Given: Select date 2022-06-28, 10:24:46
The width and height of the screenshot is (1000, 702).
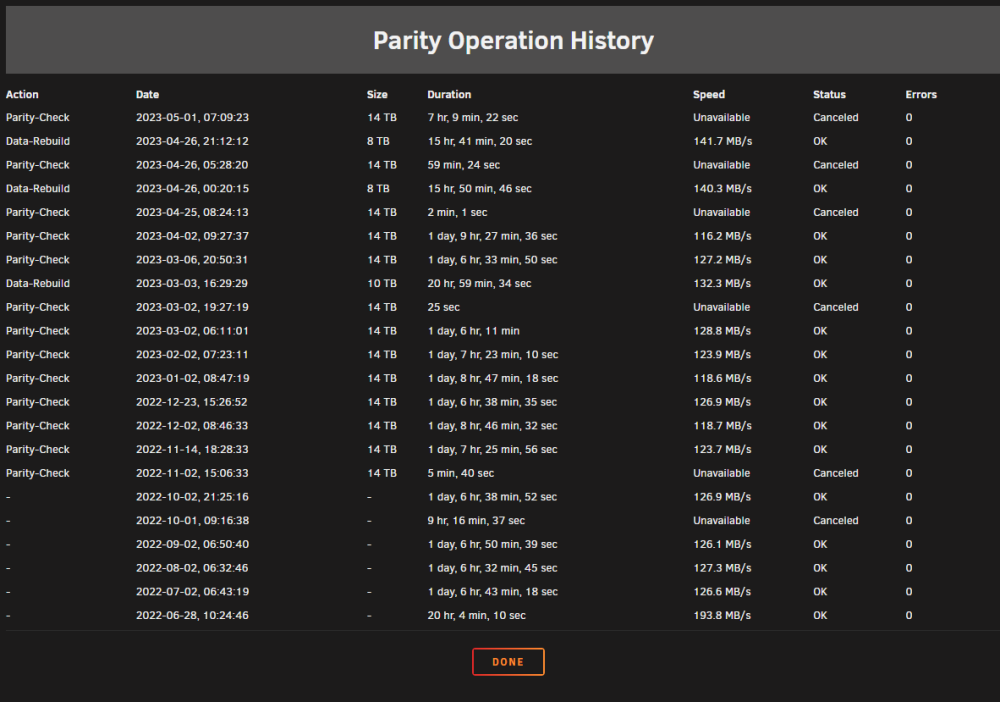Looking at the screenshot, I should [192, 615].
